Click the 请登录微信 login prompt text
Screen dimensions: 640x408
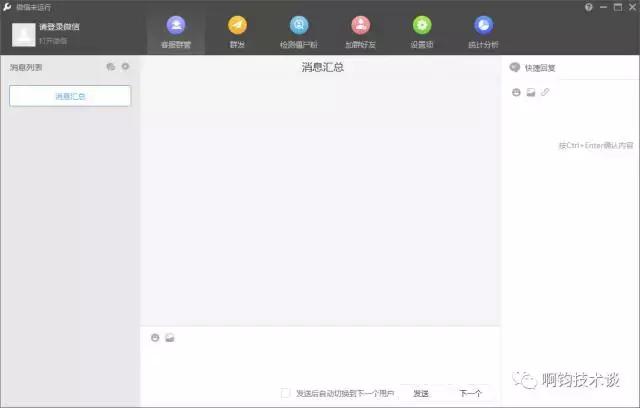59,27
